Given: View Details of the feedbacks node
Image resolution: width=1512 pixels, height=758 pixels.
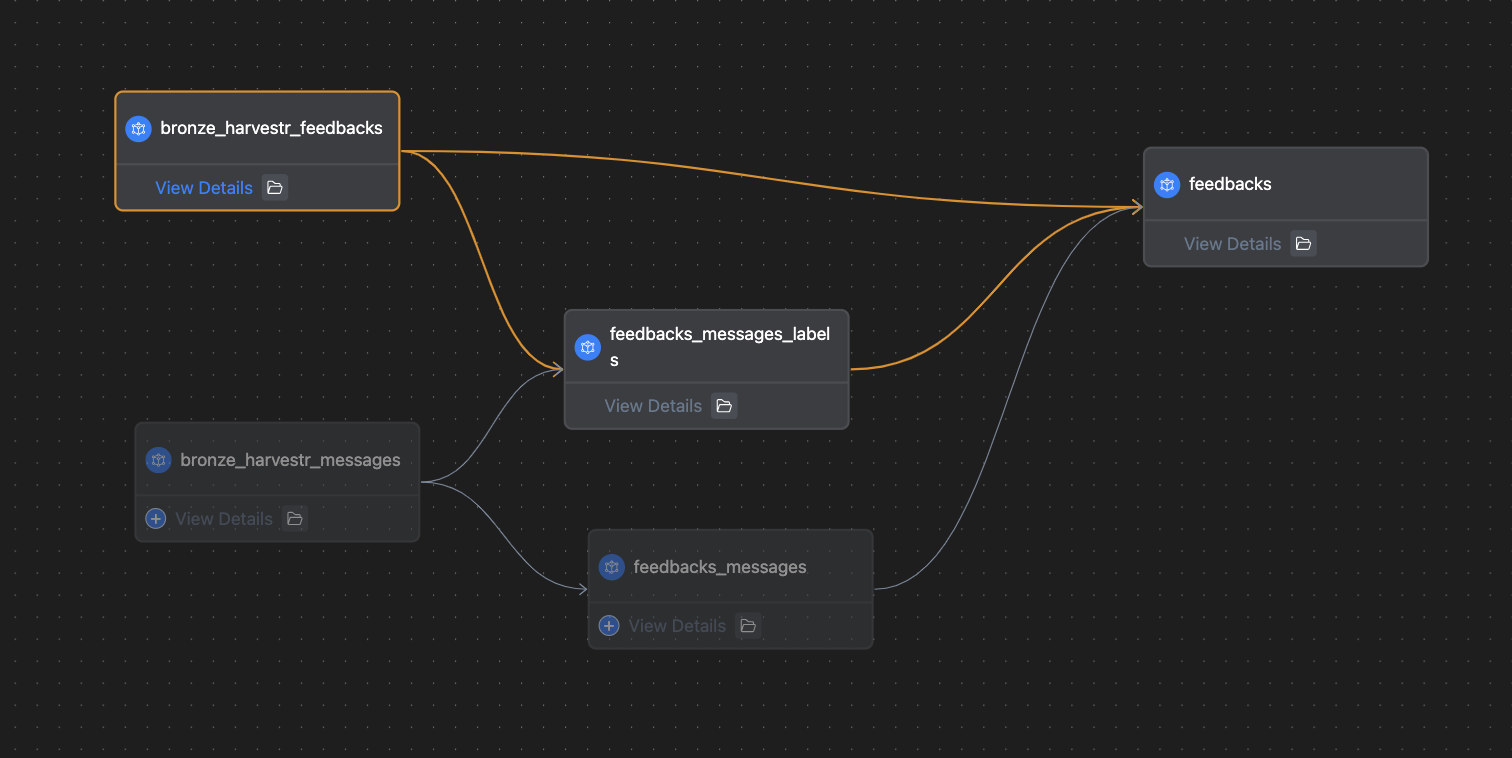Looking at the screenshot, I should pyautogui.click(x=1232, y=244).
